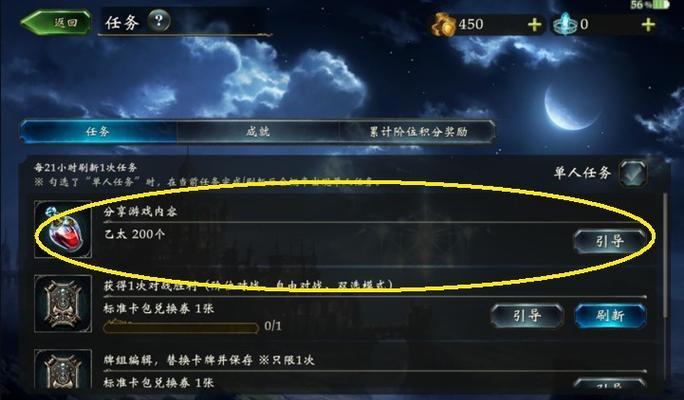Click the green 返回 back arrow button
The image size is (684, 400).
[x=56, y=22]
